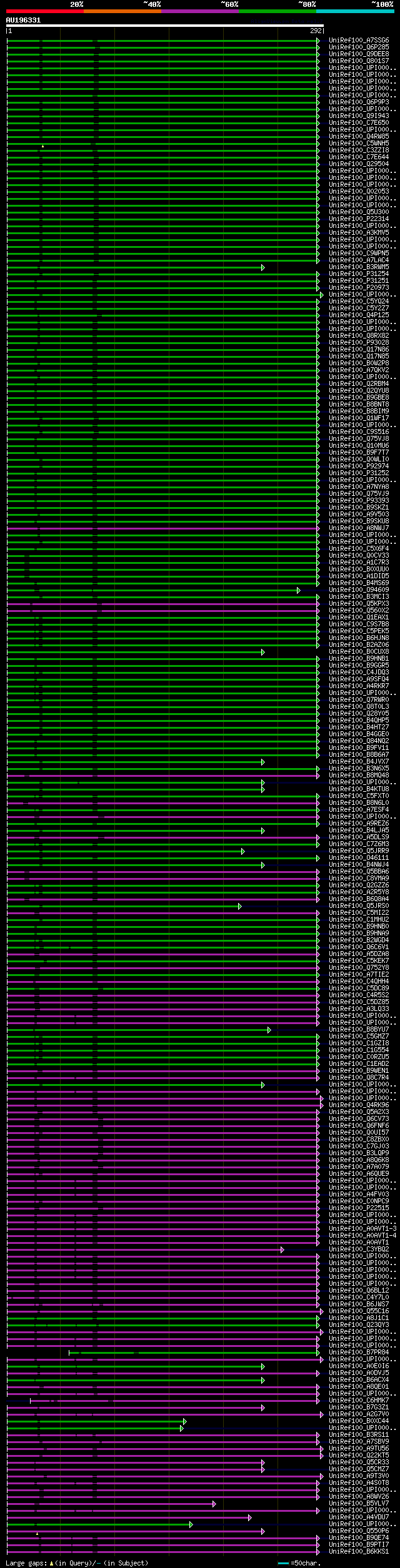Click arrowhead ending the Q5JRR9 alignment

[243, 851]
